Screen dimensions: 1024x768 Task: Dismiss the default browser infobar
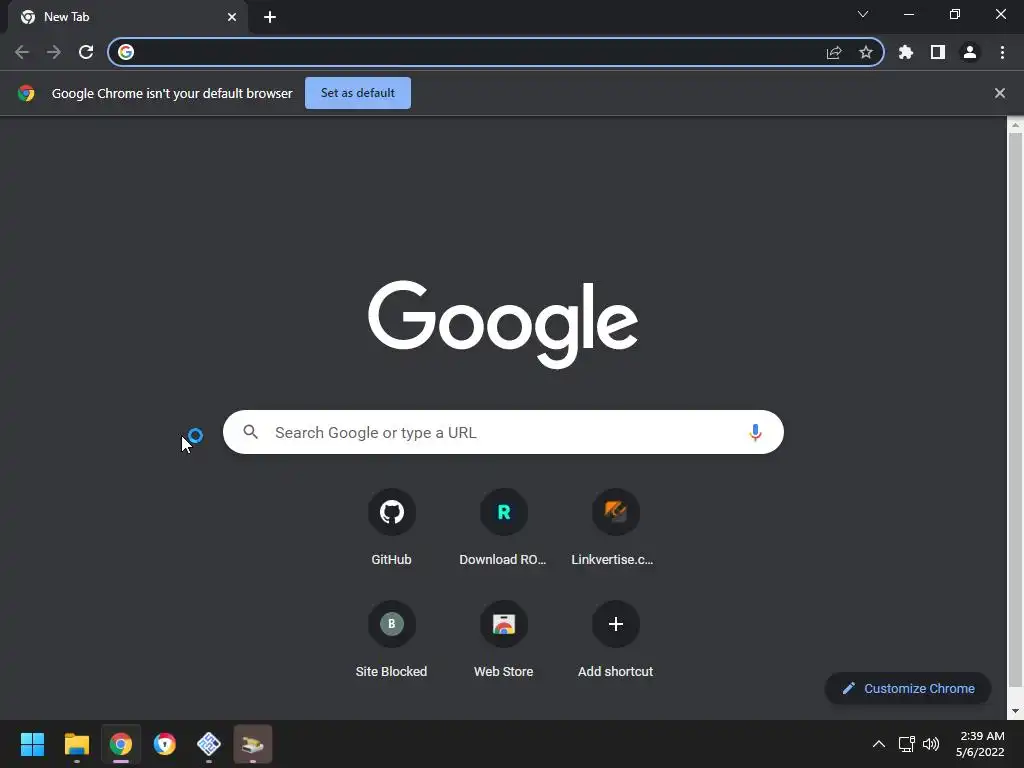click(x=1000, y=93)
